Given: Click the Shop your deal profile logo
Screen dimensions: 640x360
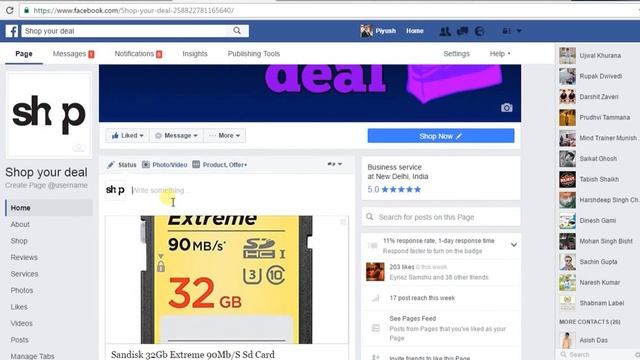Looking at the screenshot, I should pos(49,115).
